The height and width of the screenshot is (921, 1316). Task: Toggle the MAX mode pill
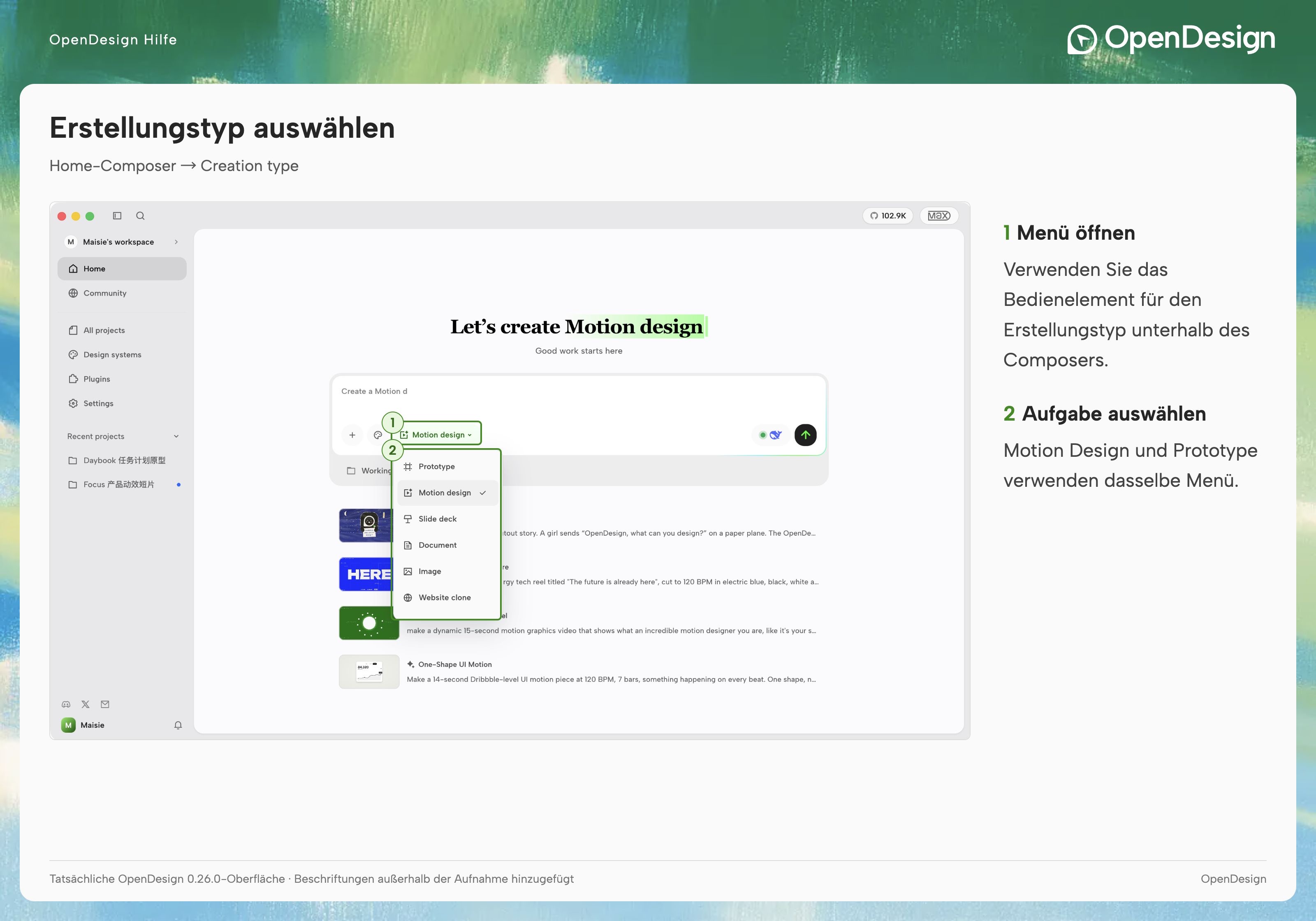click(x=939, y=215)
